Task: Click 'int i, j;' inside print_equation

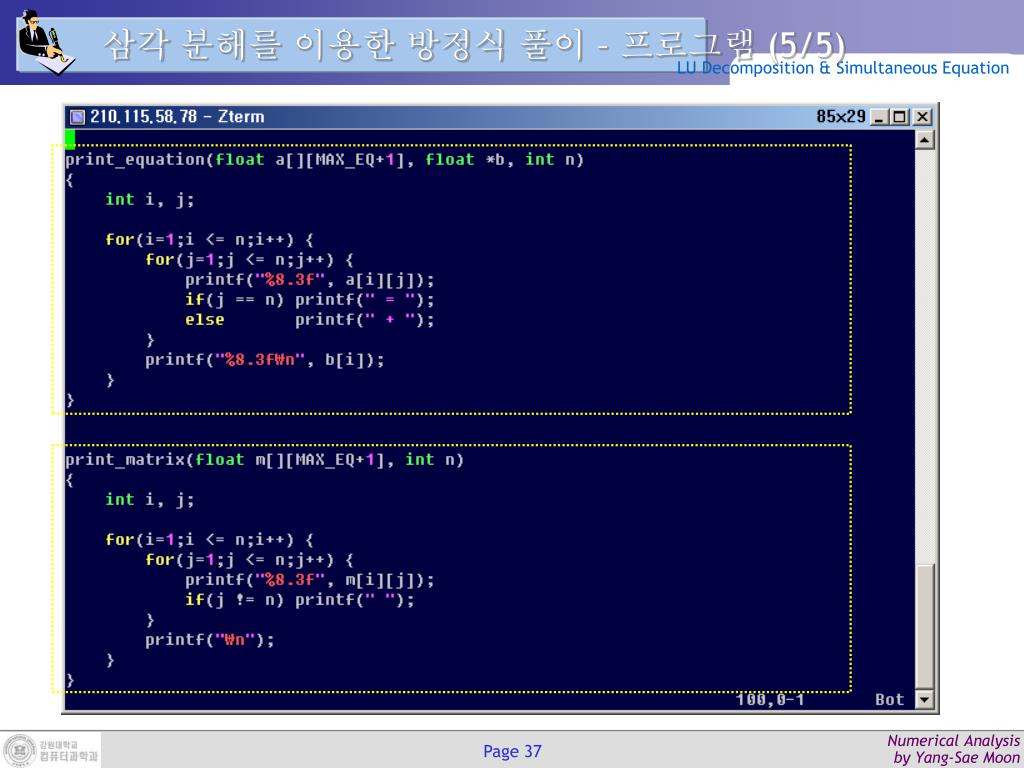Action: [150, 200]
